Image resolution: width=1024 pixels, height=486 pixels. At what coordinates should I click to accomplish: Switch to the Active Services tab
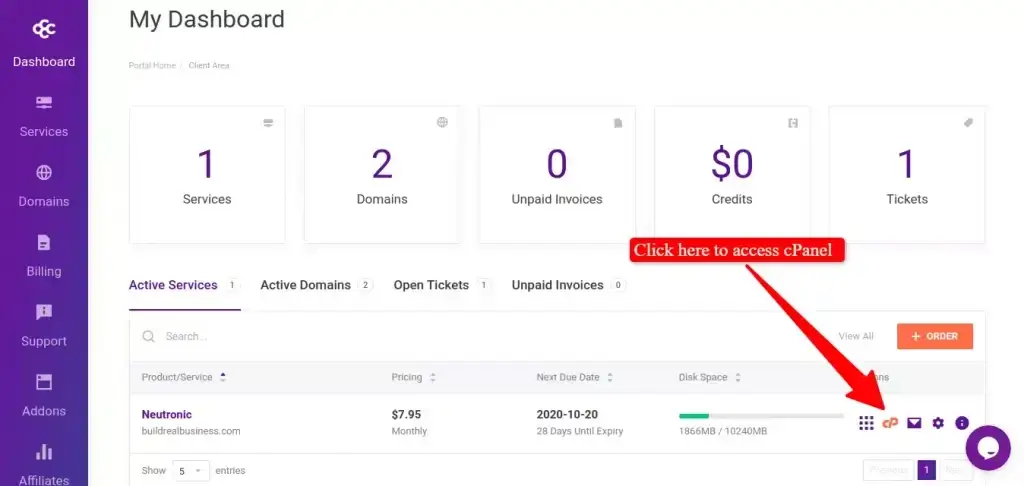[185, 285]
